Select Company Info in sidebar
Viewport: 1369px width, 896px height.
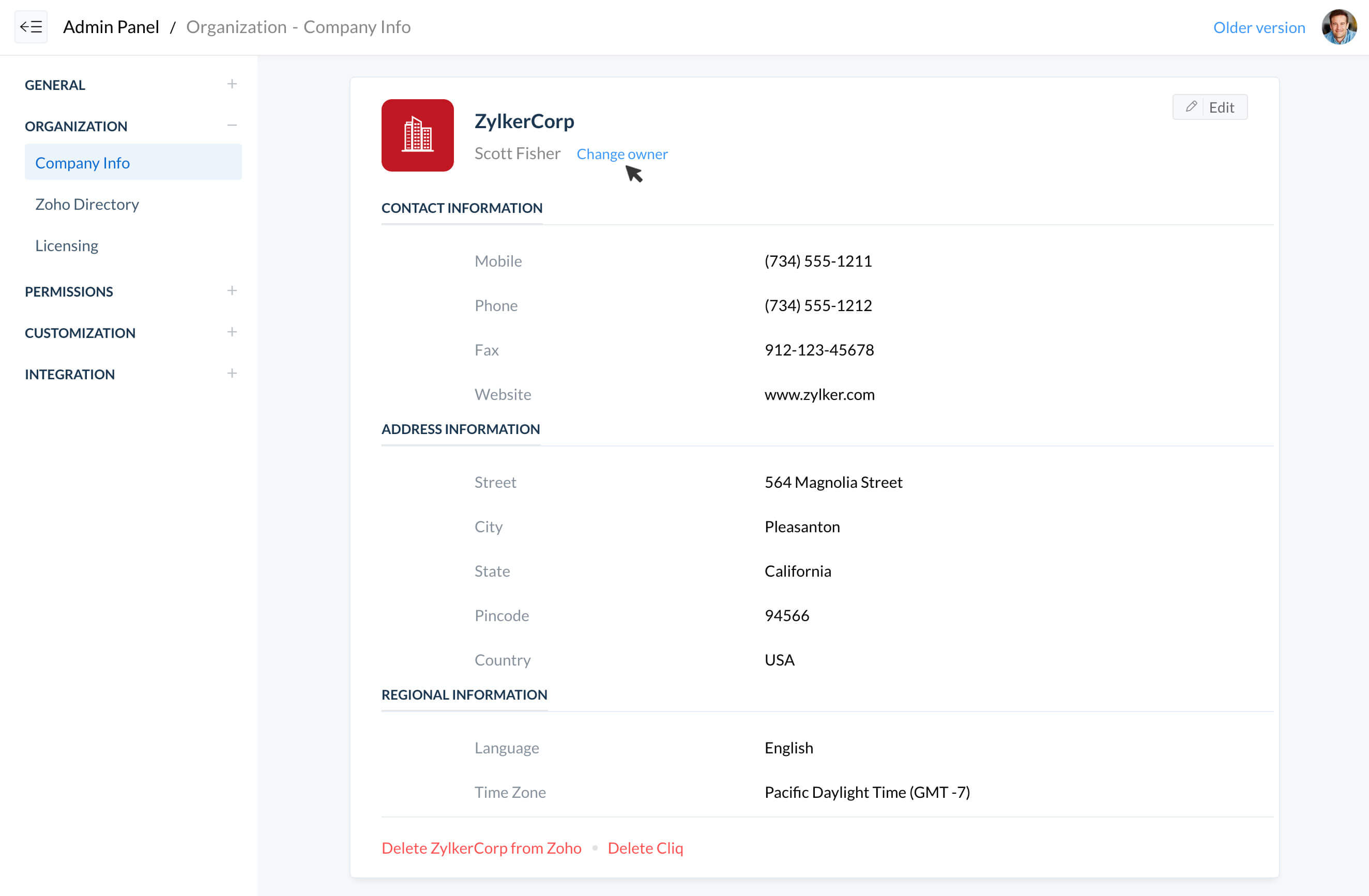[x=82, y=163]
